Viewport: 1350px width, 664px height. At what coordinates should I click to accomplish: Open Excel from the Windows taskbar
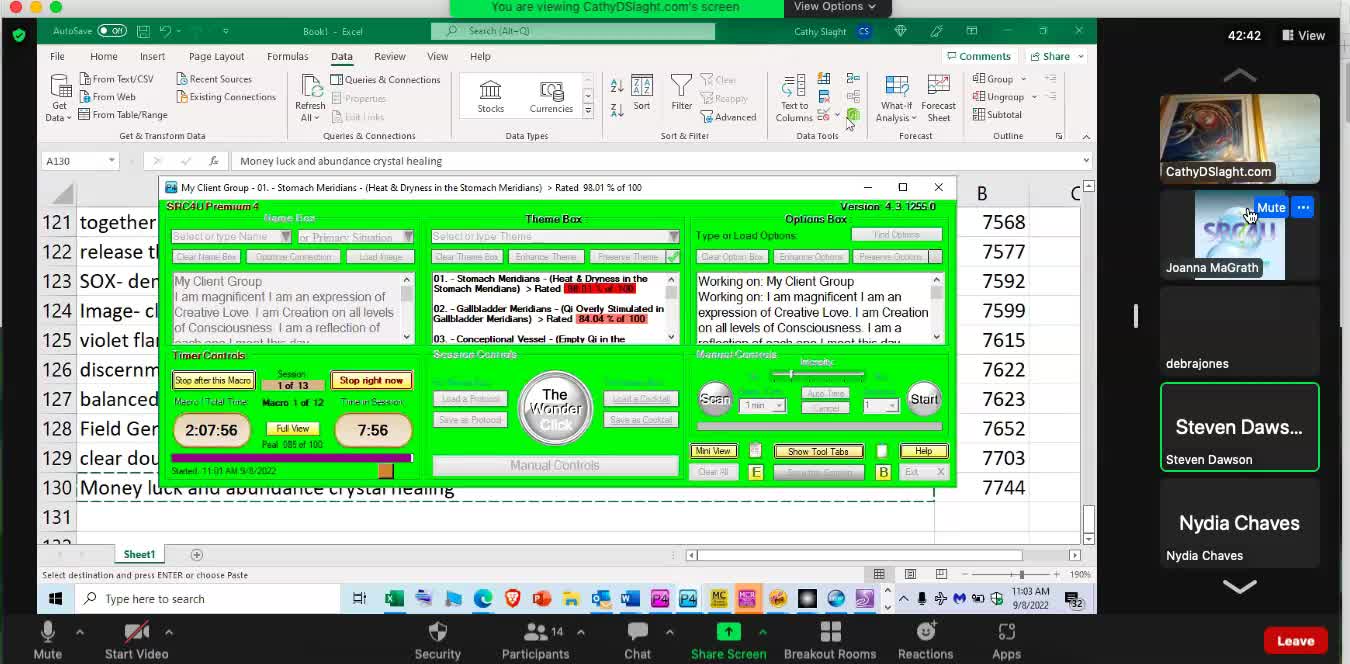point(394,598)
